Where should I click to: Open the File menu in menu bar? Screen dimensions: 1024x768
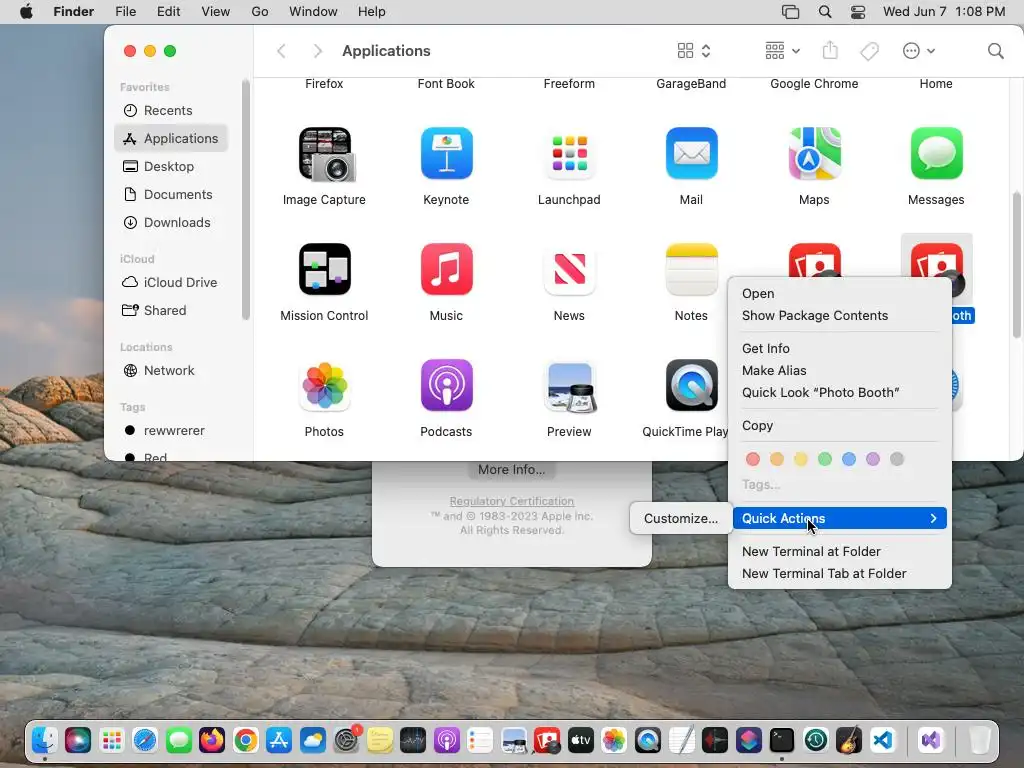pyautogui.click(x=125, y=12)
